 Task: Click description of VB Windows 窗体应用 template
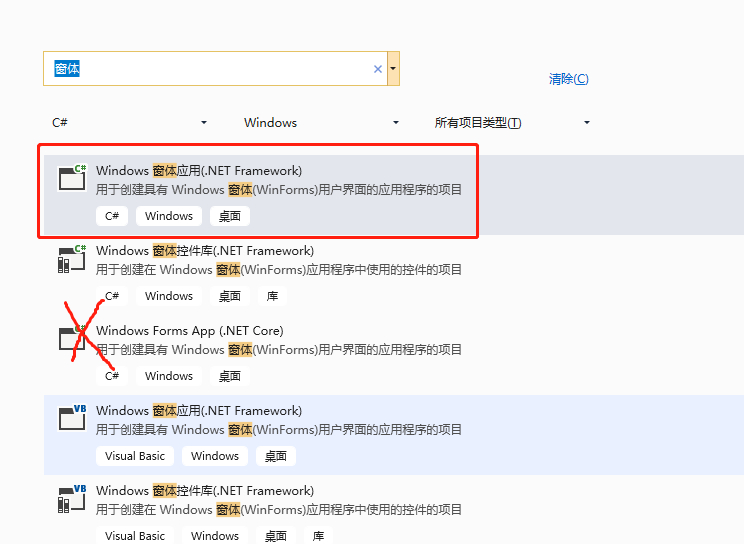[x=279, y=430]
